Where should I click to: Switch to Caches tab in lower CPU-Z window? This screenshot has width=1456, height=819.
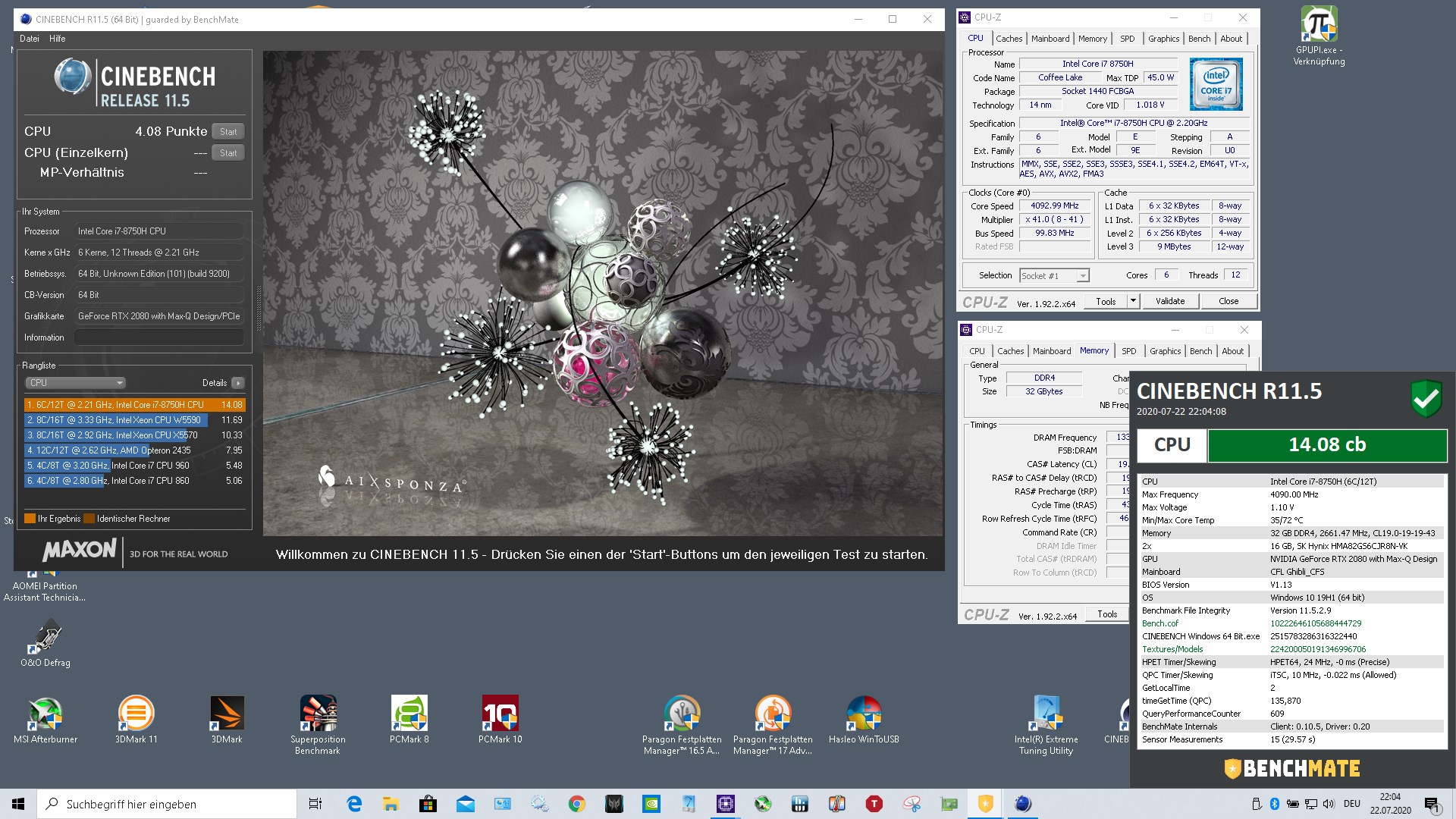pyautogui.click(x=1010, y=351)
